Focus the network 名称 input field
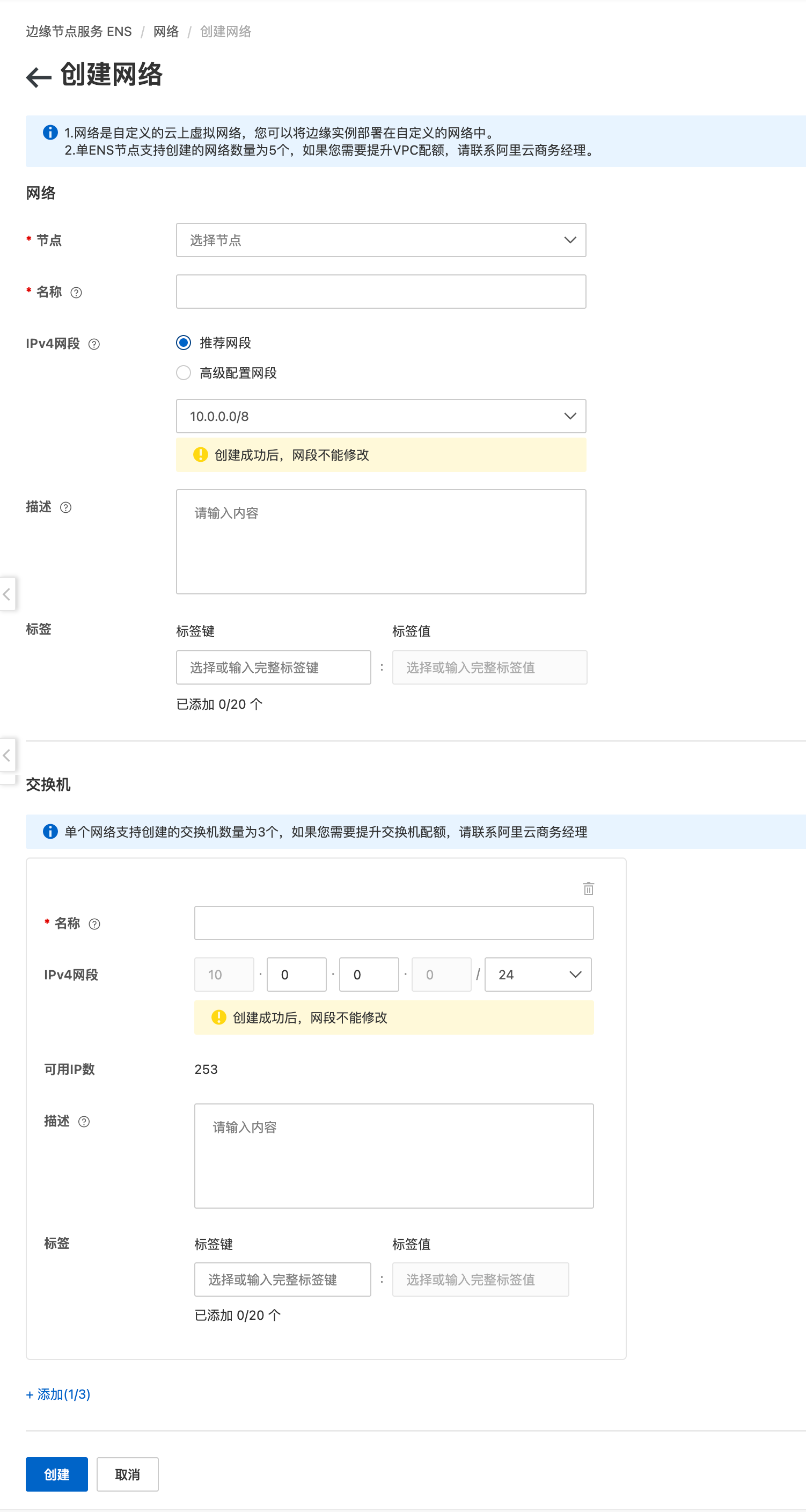Viewport: 806px width, 1512px height. [382, 292]
